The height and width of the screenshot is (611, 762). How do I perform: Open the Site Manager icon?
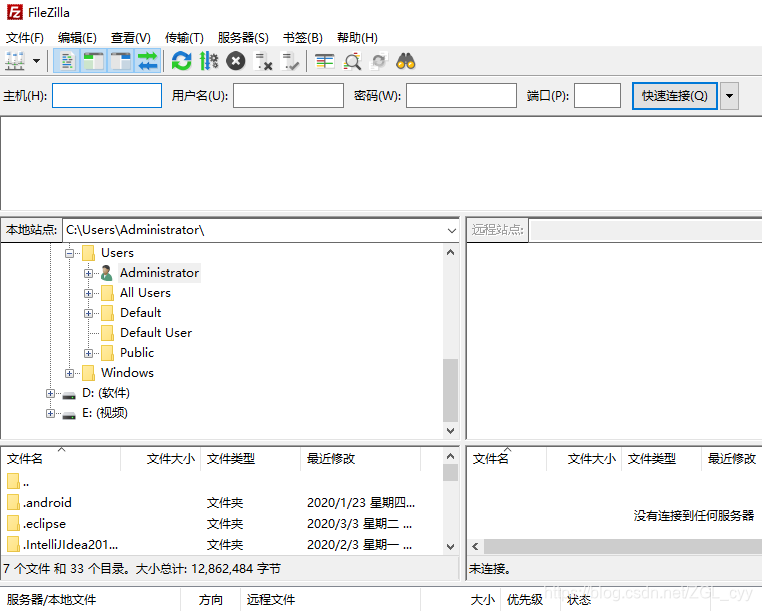click(15, 61)
